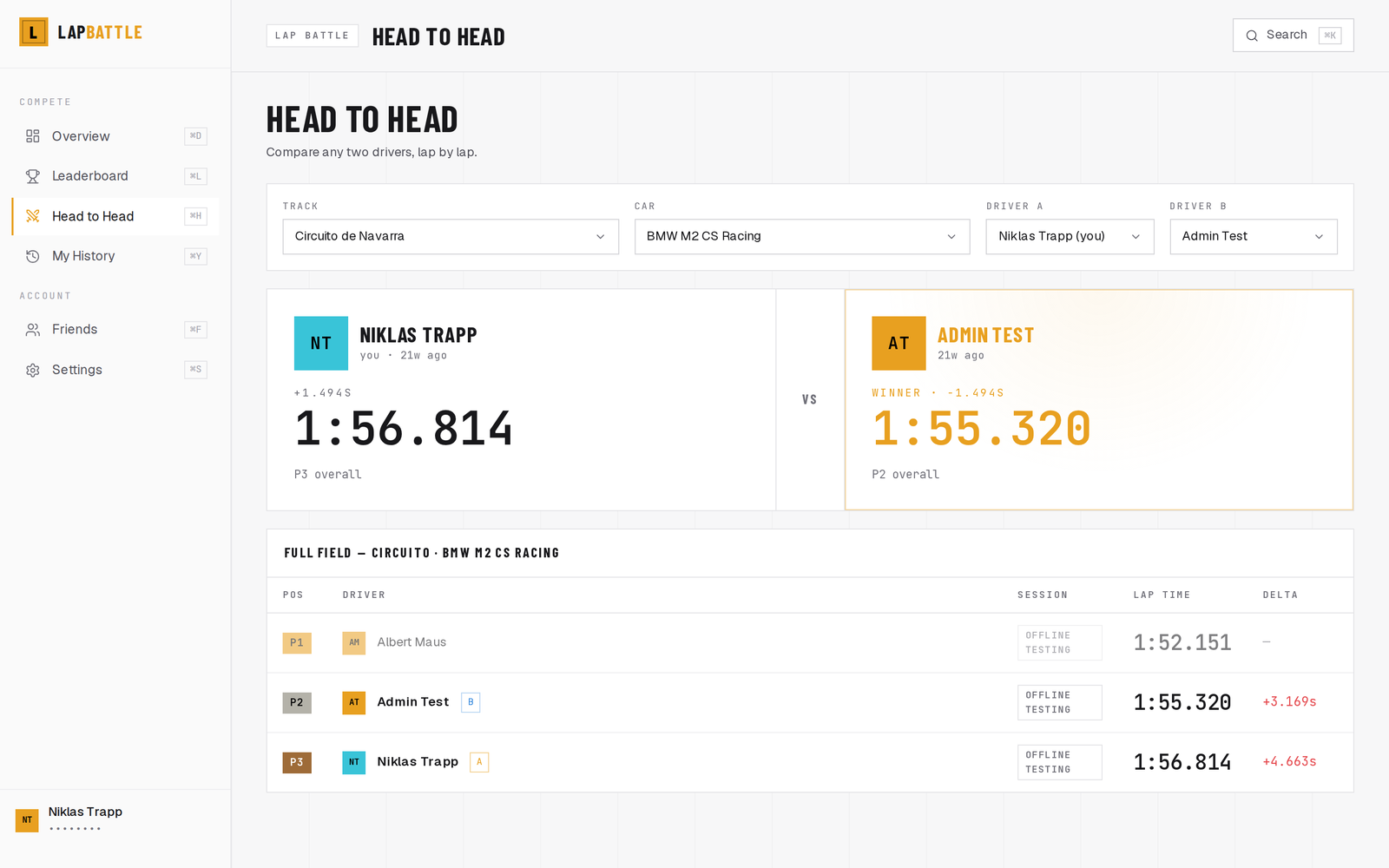1389x868 pixels.
Task: Click Albert Maus driver name
Action: click(x=411, y=642)
